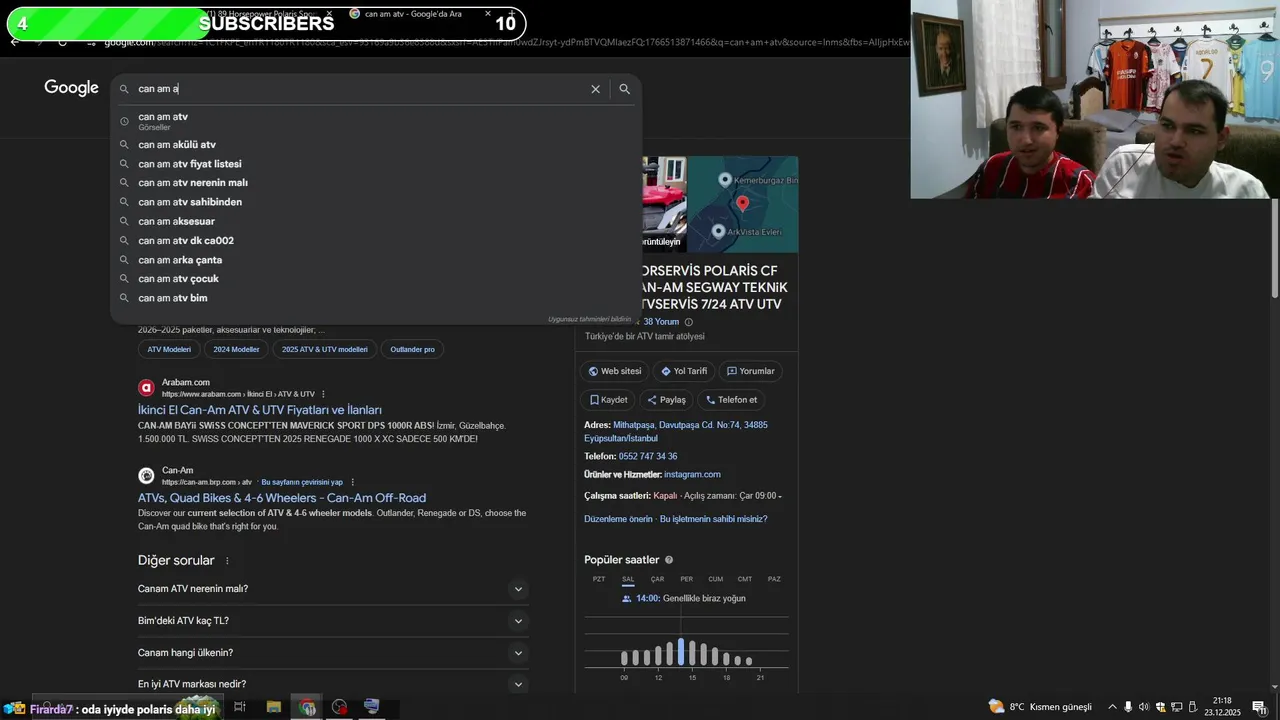Click Kaydet save button

tap(608, 400)
